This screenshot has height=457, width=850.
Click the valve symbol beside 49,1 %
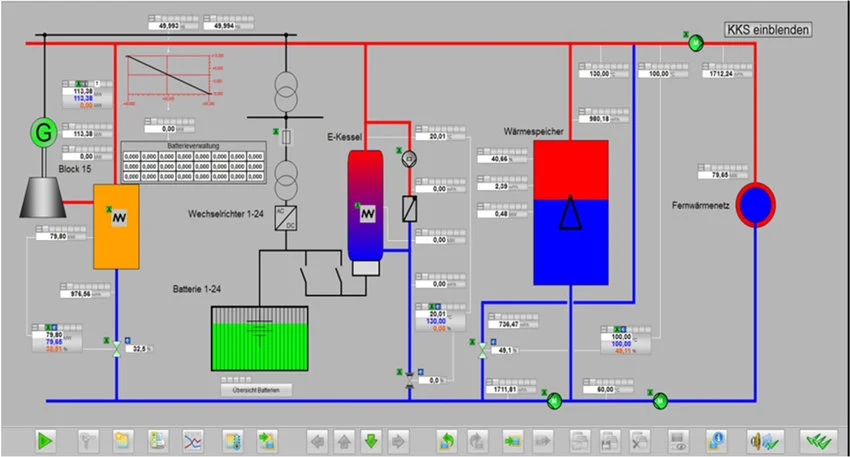pos(482,350)
